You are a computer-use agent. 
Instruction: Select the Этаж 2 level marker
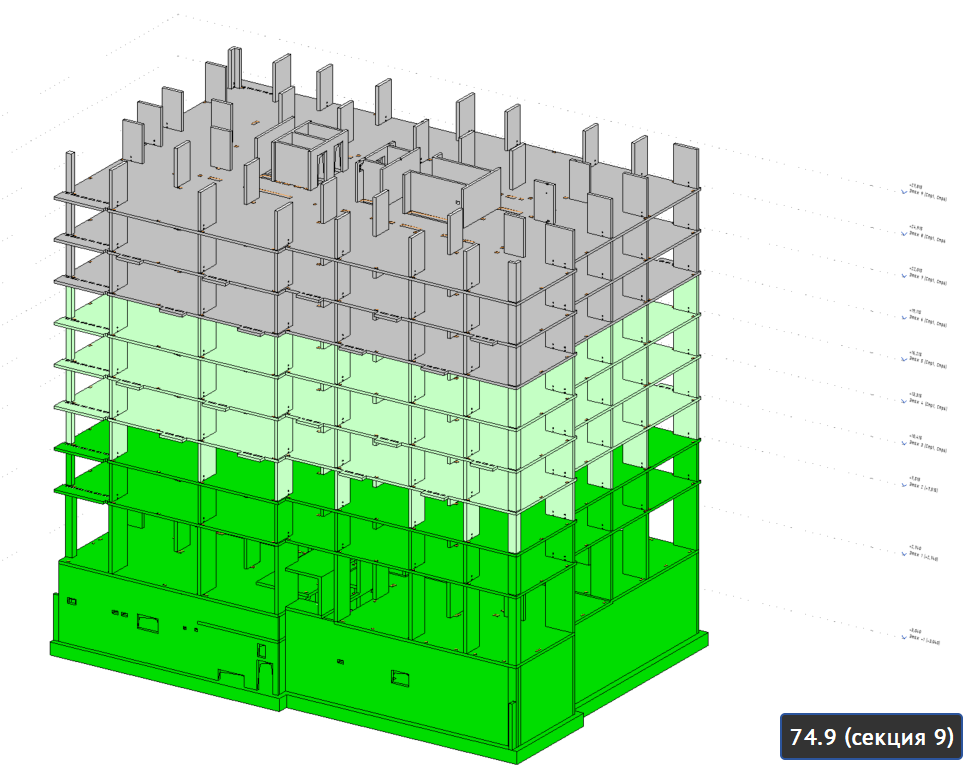920,484
